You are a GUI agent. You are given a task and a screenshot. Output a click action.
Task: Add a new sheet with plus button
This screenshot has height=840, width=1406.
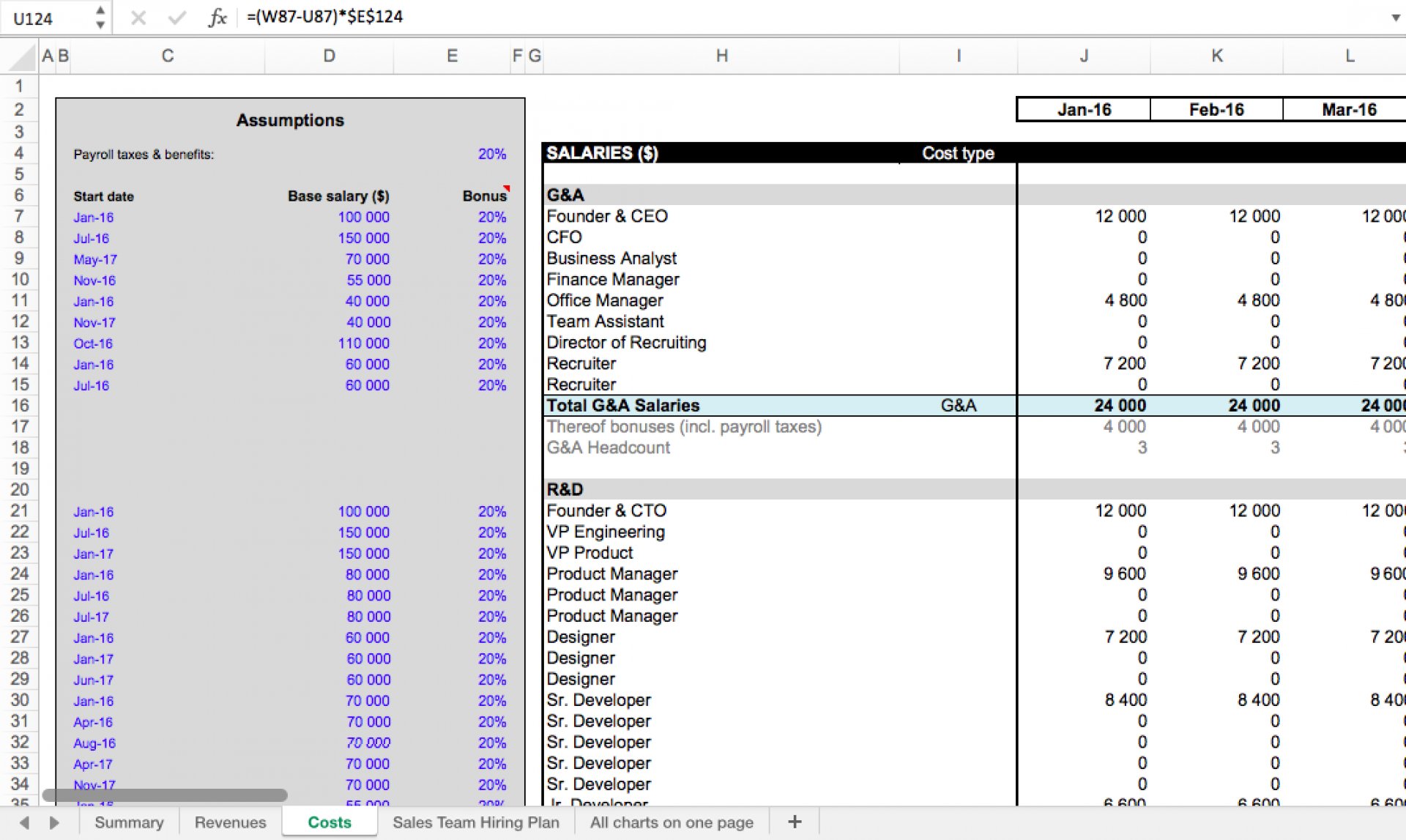pyautogui.click(x=795, y=822)
